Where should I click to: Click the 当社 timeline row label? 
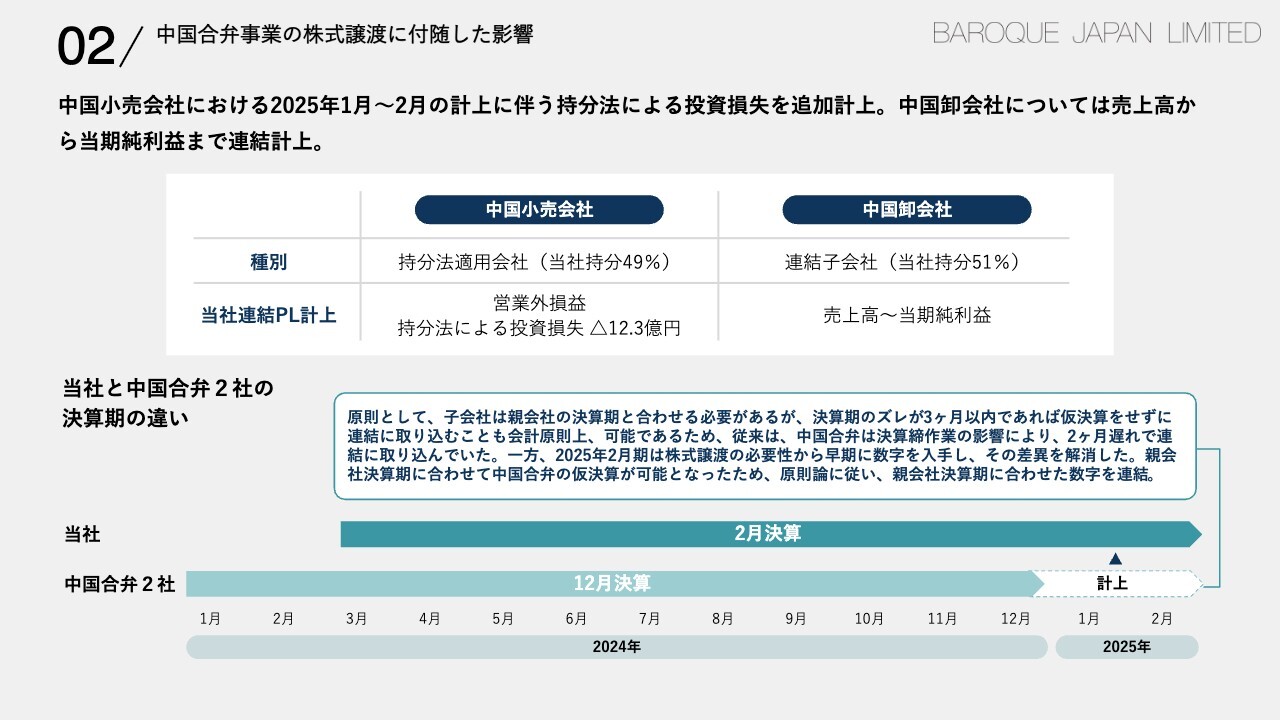[x=82, y=535]
